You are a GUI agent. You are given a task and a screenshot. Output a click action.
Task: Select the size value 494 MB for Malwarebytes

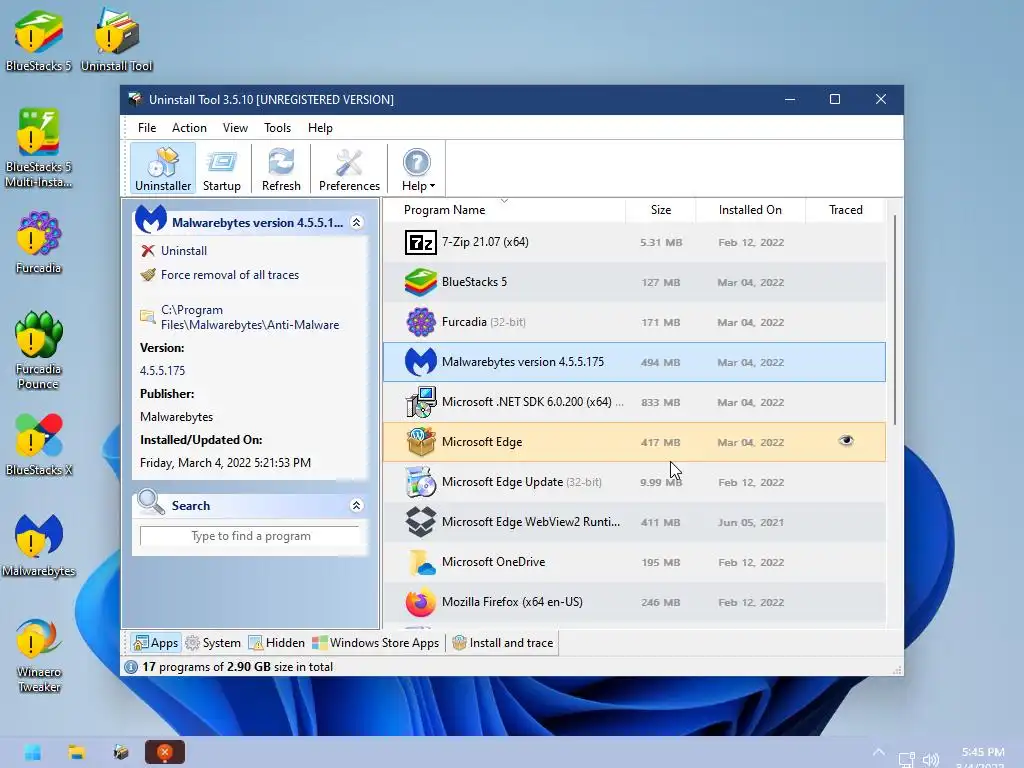(660, 362)
